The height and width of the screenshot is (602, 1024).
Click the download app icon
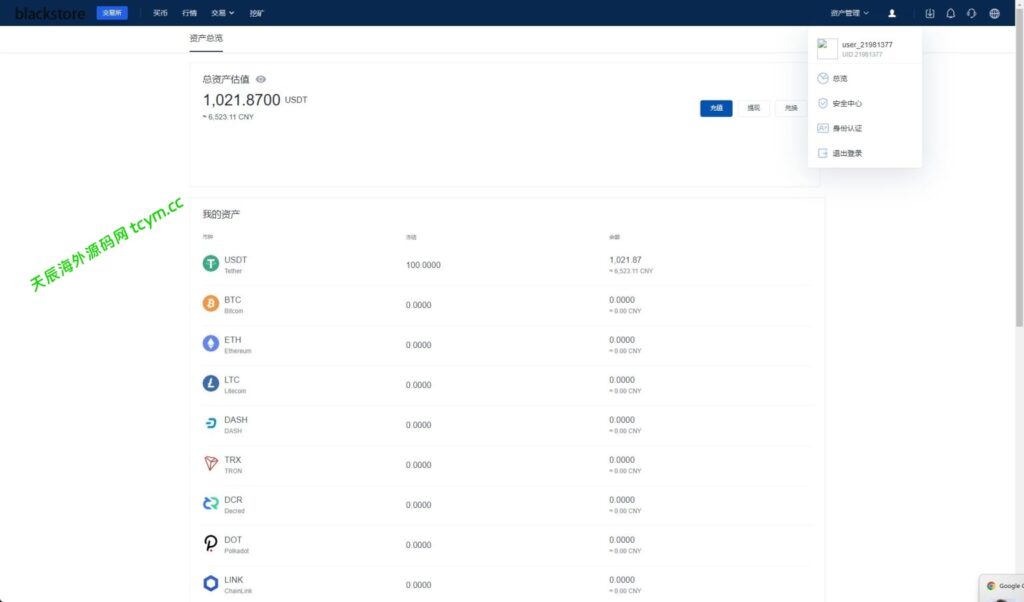(x=930, y=13)
